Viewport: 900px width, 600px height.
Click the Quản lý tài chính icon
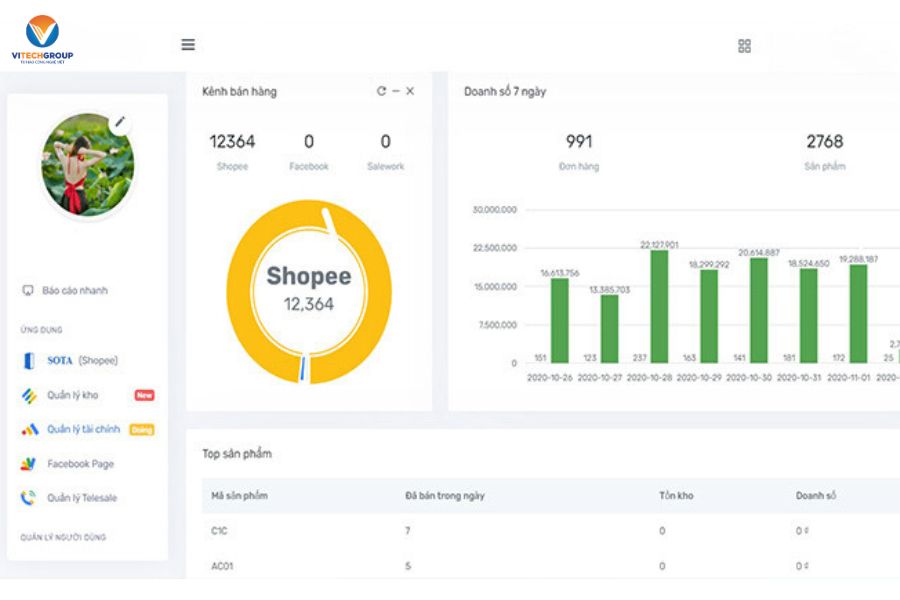click(x=30, y=429)
